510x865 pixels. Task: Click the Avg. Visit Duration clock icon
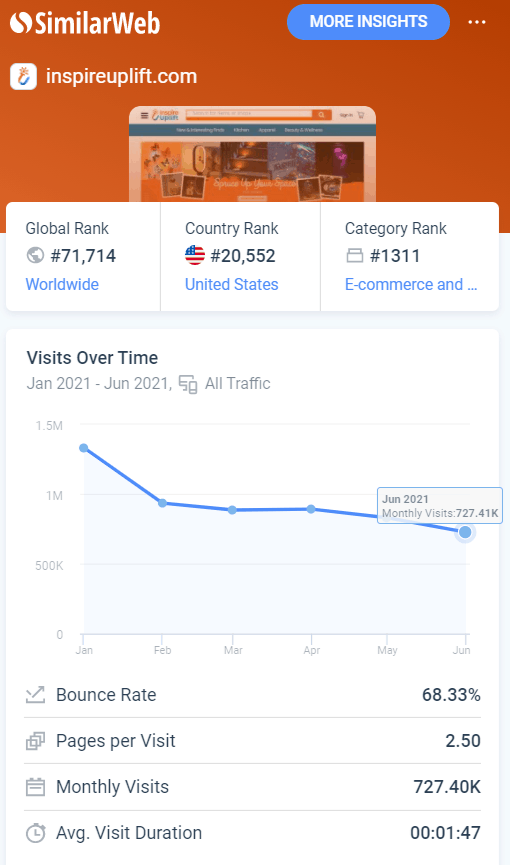35,833
